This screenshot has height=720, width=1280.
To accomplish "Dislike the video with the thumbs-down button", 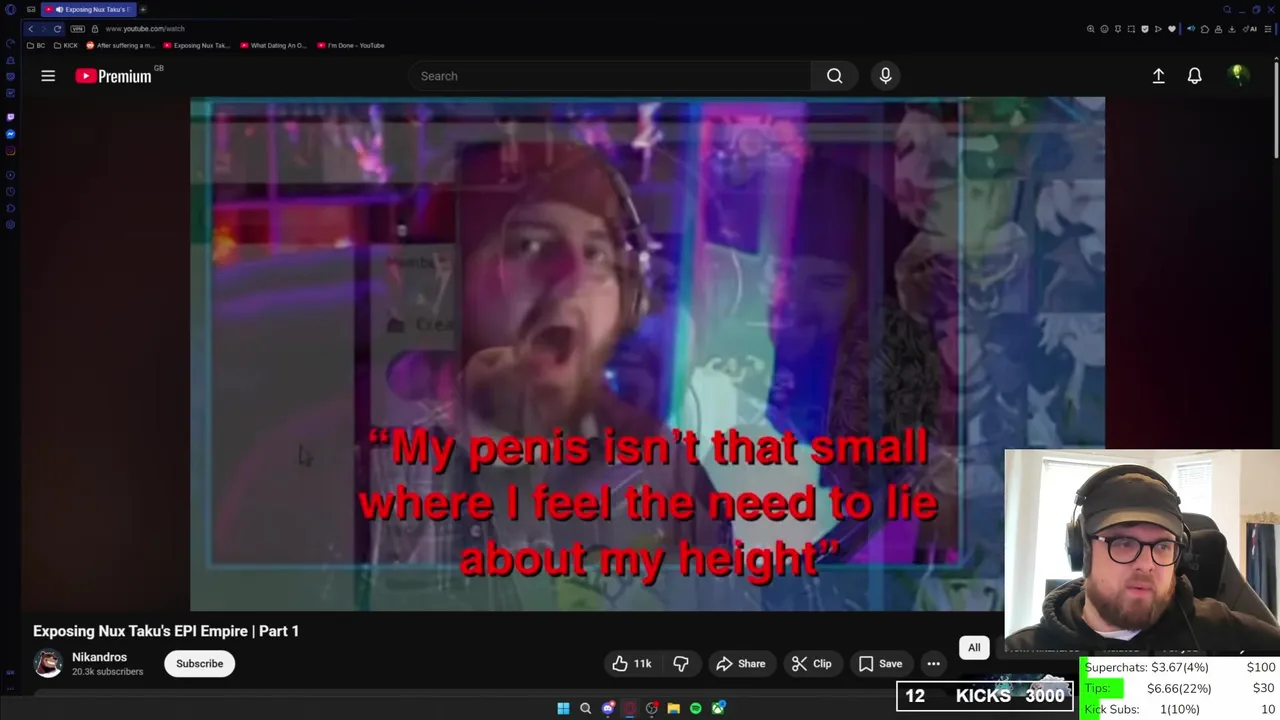I will tap(681, 664).
